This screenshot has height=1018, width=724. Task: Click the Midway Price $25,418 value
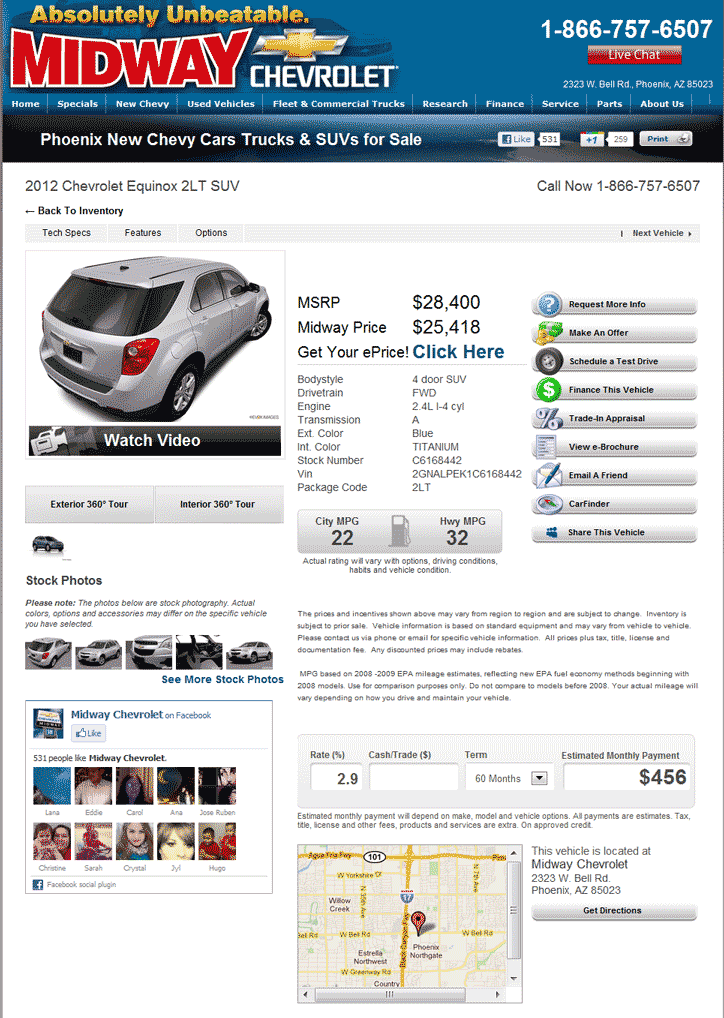coord(446,327)
